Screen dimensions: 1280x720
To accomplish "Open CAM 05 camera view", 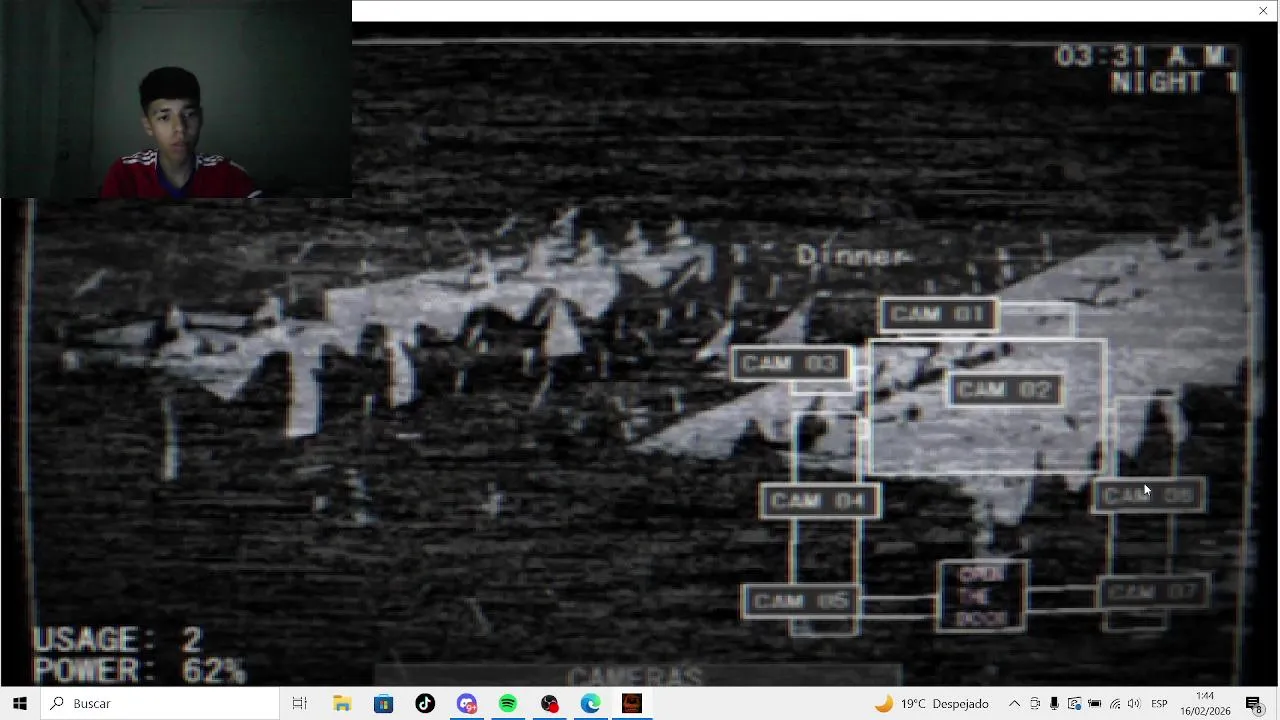I will (x=801, y=602).
